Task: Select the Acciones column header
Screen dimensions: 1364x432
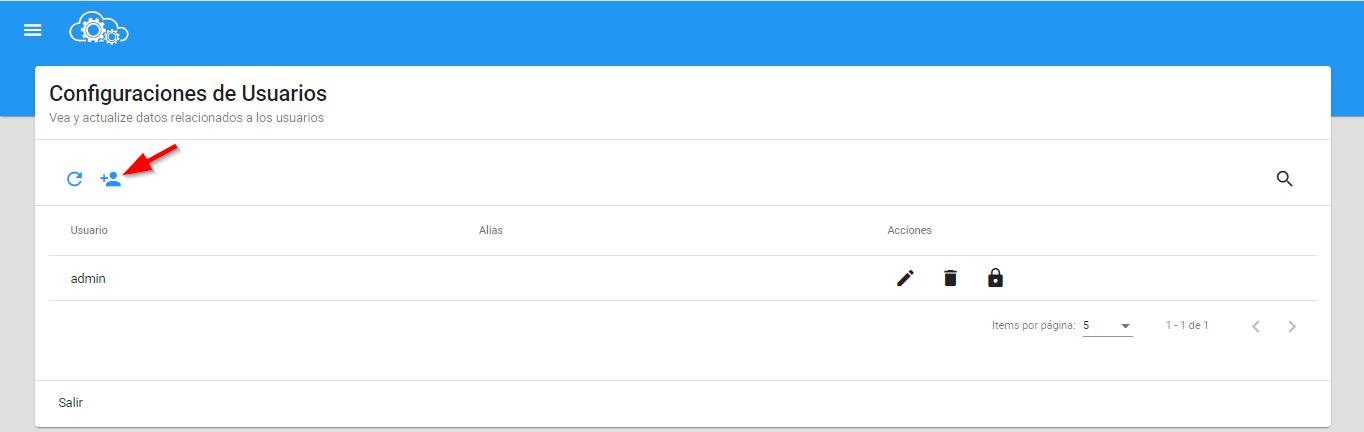Action: coord(910,230)
